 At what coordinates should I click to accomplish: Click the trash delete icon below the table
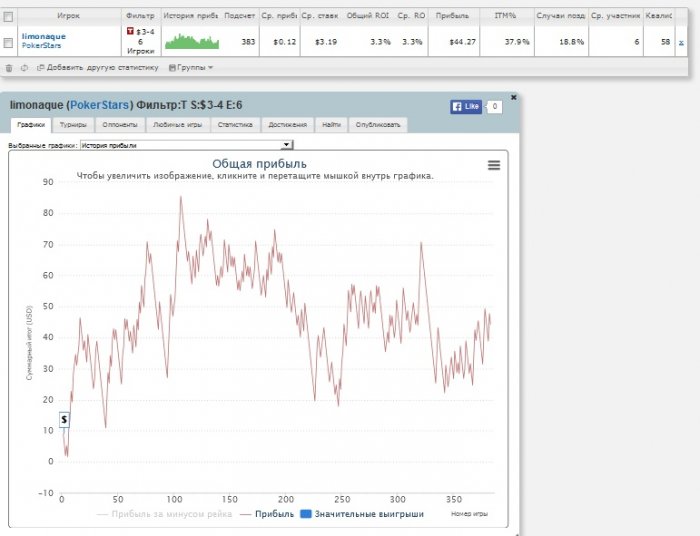click(x=9, y=67)
